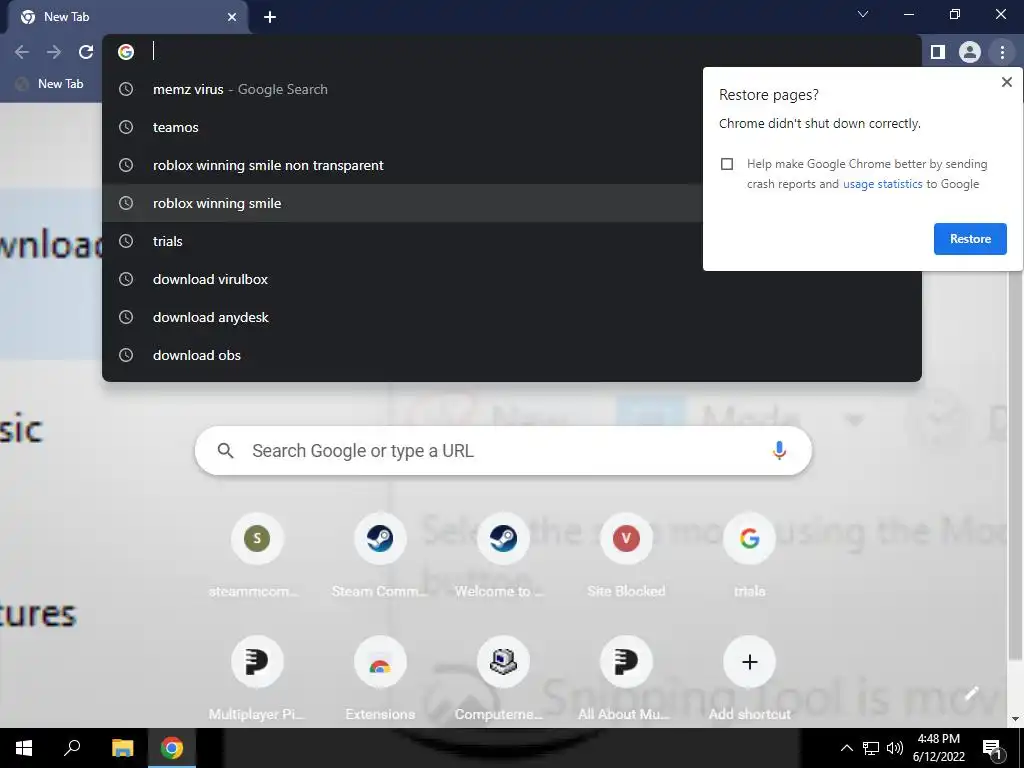
Task: Start voice search with the microphone icon
Action: (778, 451)
